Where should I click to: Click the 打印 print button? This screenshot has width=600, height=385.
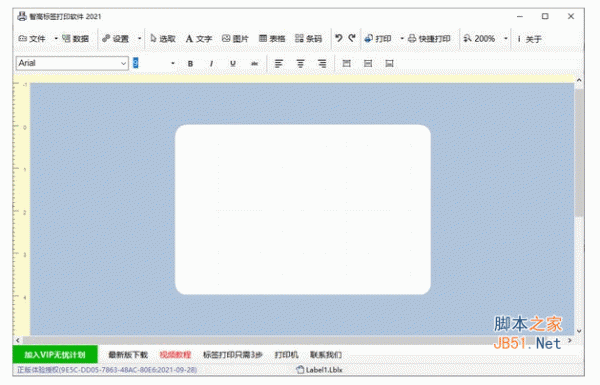pos(378,39)
